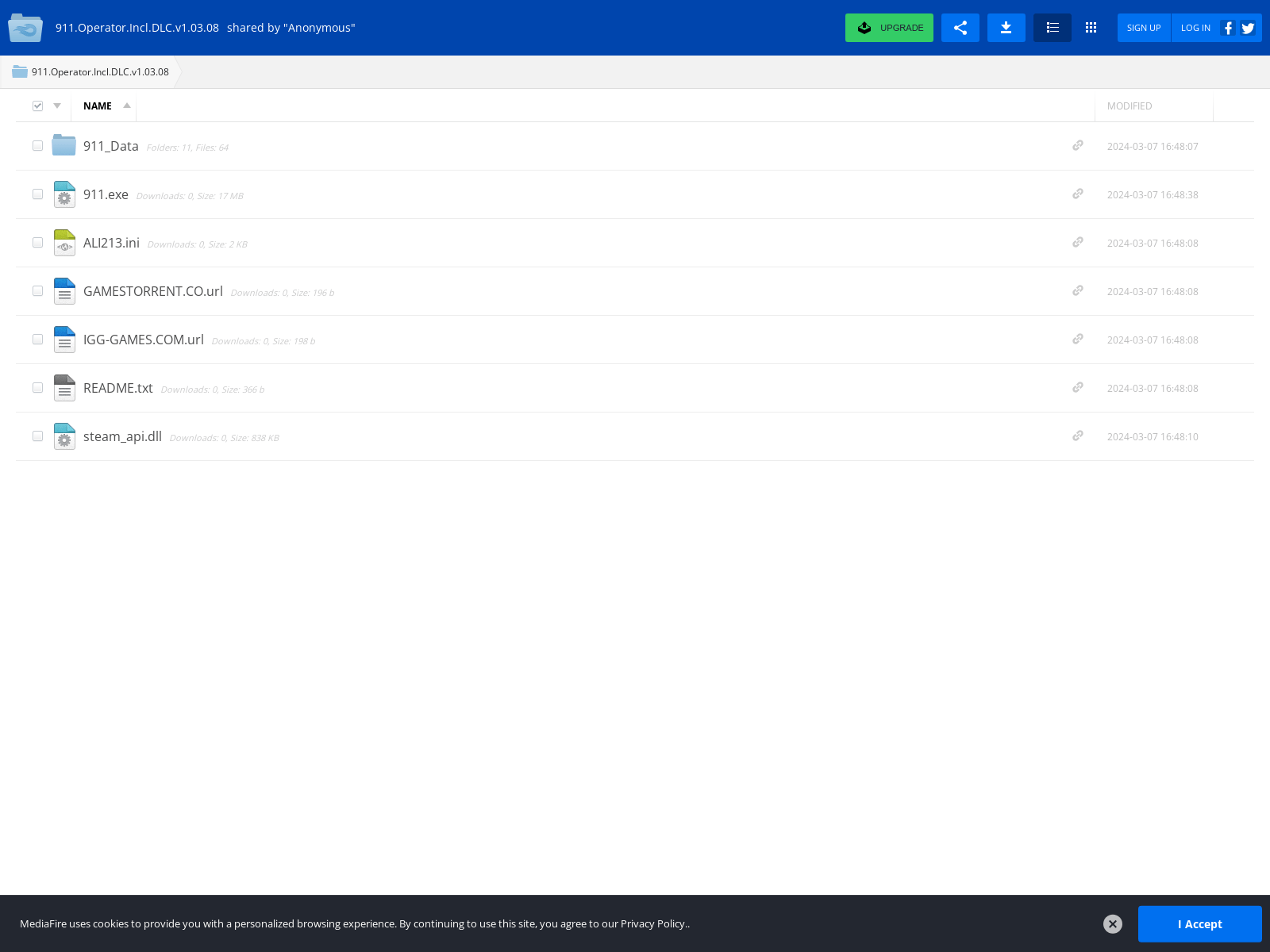1270x952 pixels.
Task: Click 911.exe modified date 16:48:38
Action: [1153, 195]
